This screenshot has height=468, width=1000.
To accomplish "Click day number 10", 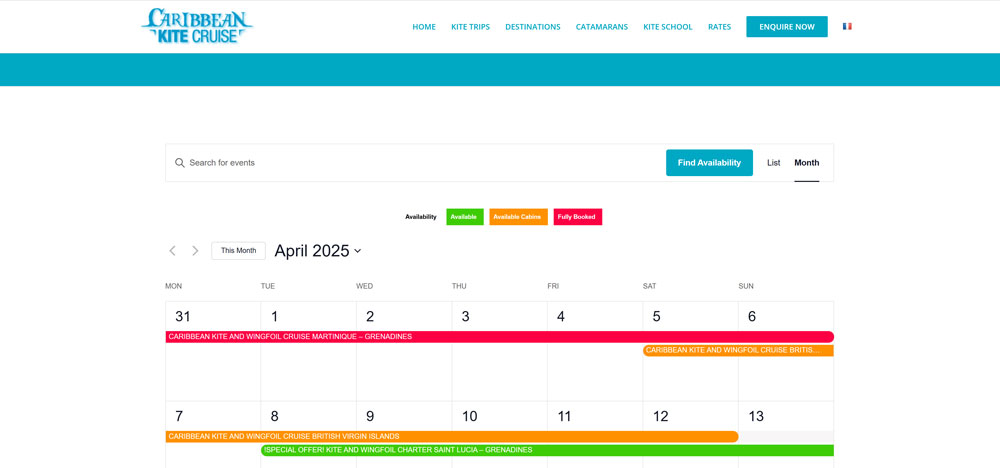I will click(x=469, y=416).
